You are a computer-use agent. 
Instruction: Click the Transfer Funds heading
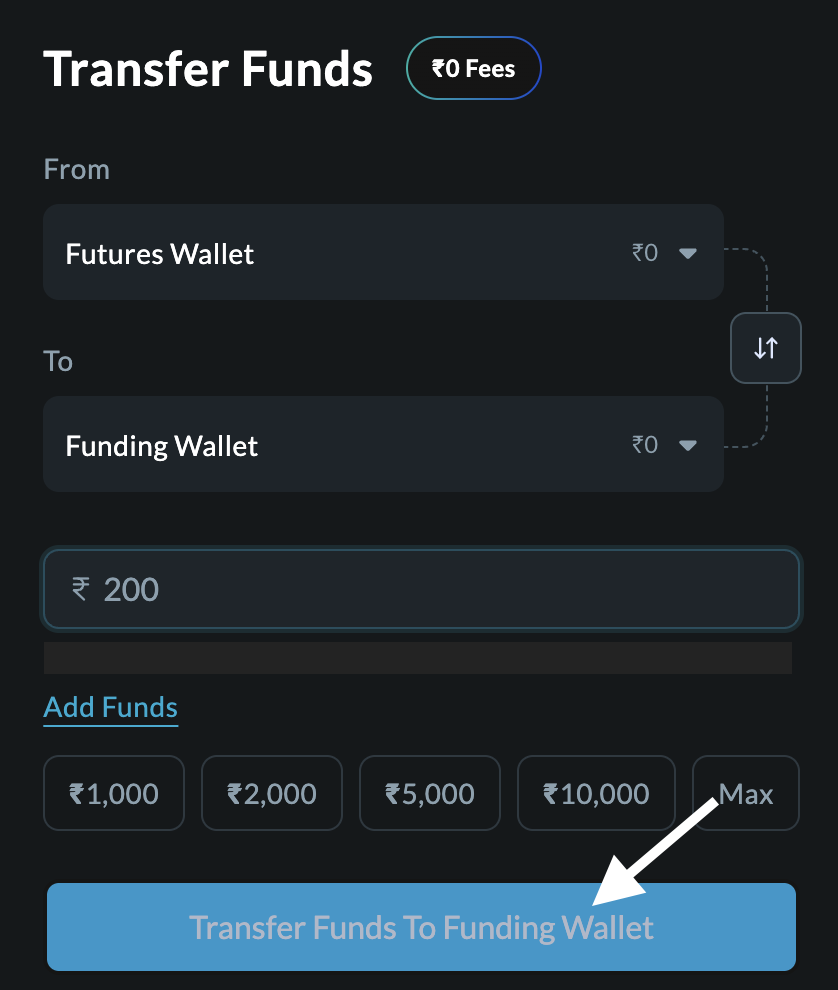[x=208, y=70]
